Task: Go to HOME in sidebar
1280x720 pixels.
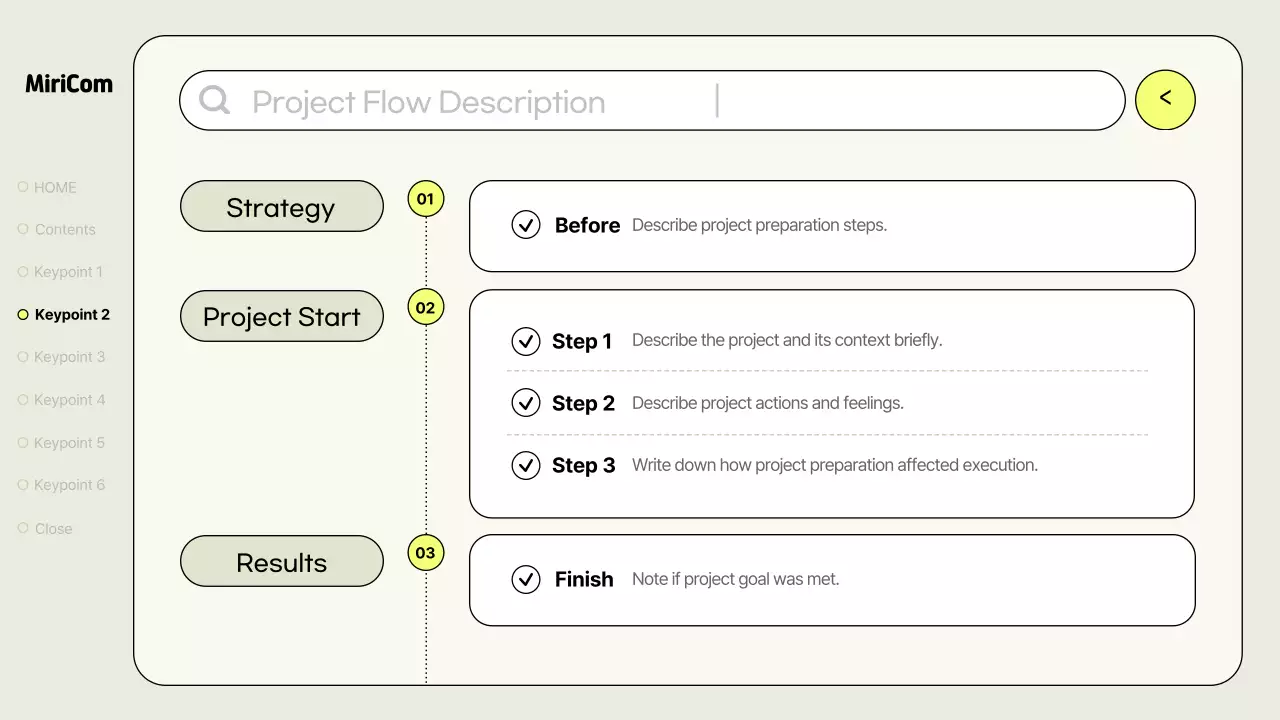Action: tap(55, 187)
